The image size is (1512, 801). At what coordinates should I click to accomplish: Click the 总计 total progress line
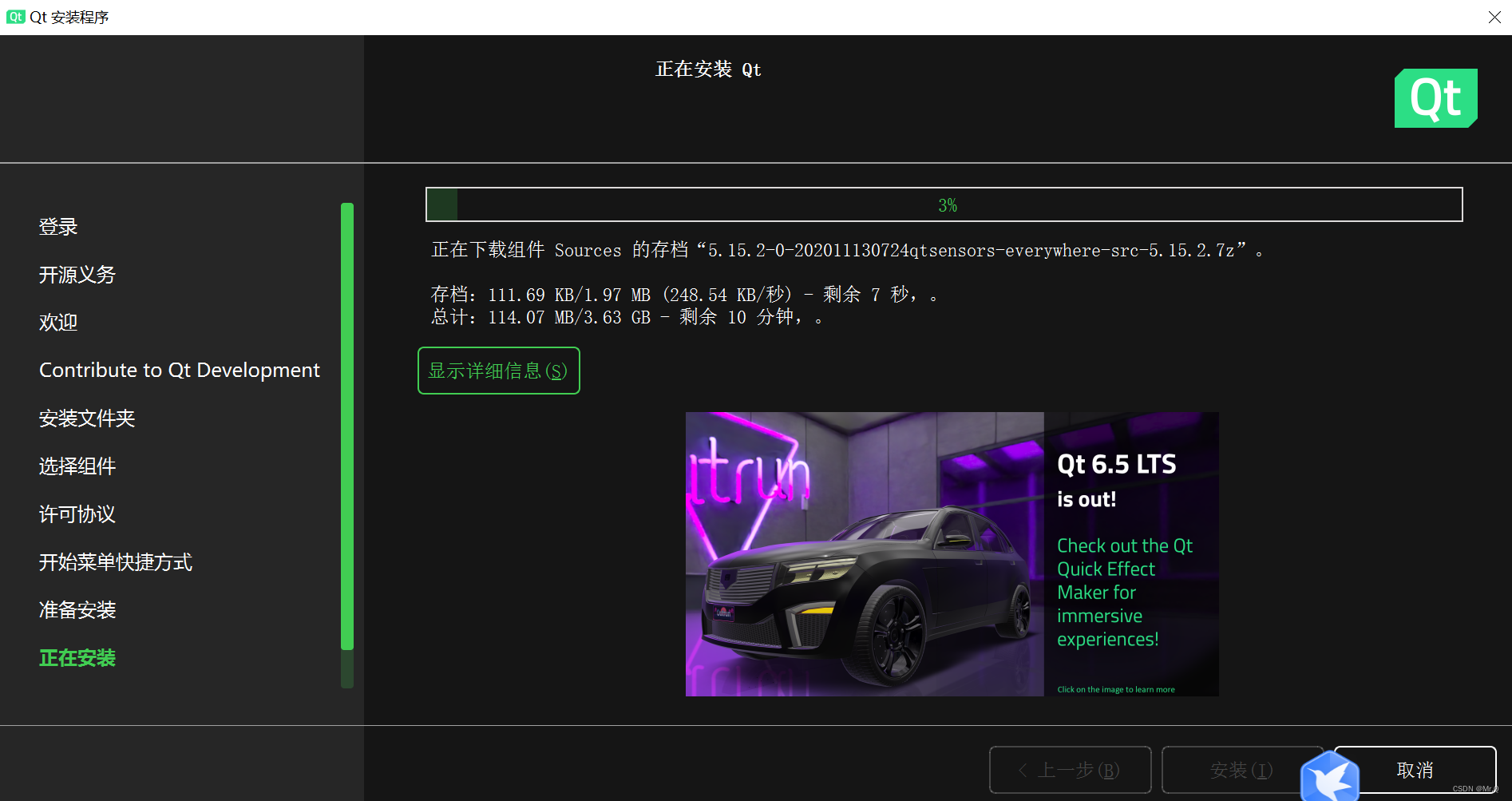[627, 317]
